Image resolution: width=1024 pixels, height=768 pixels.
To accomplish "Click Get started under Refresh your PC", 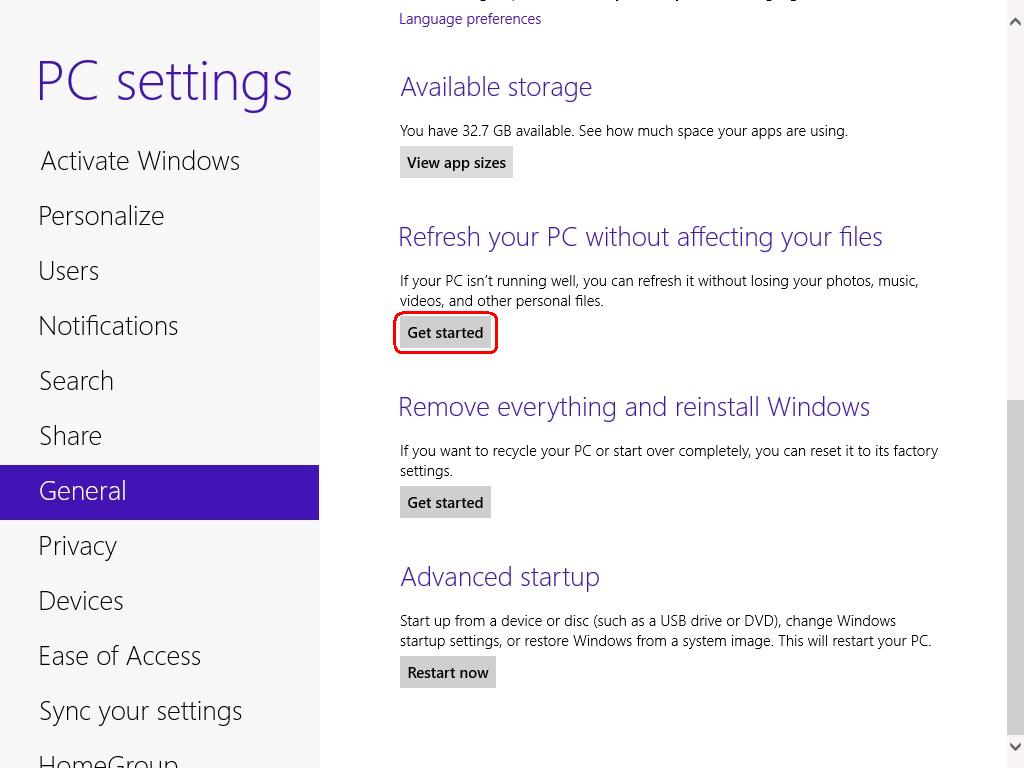I will point(445,332).
